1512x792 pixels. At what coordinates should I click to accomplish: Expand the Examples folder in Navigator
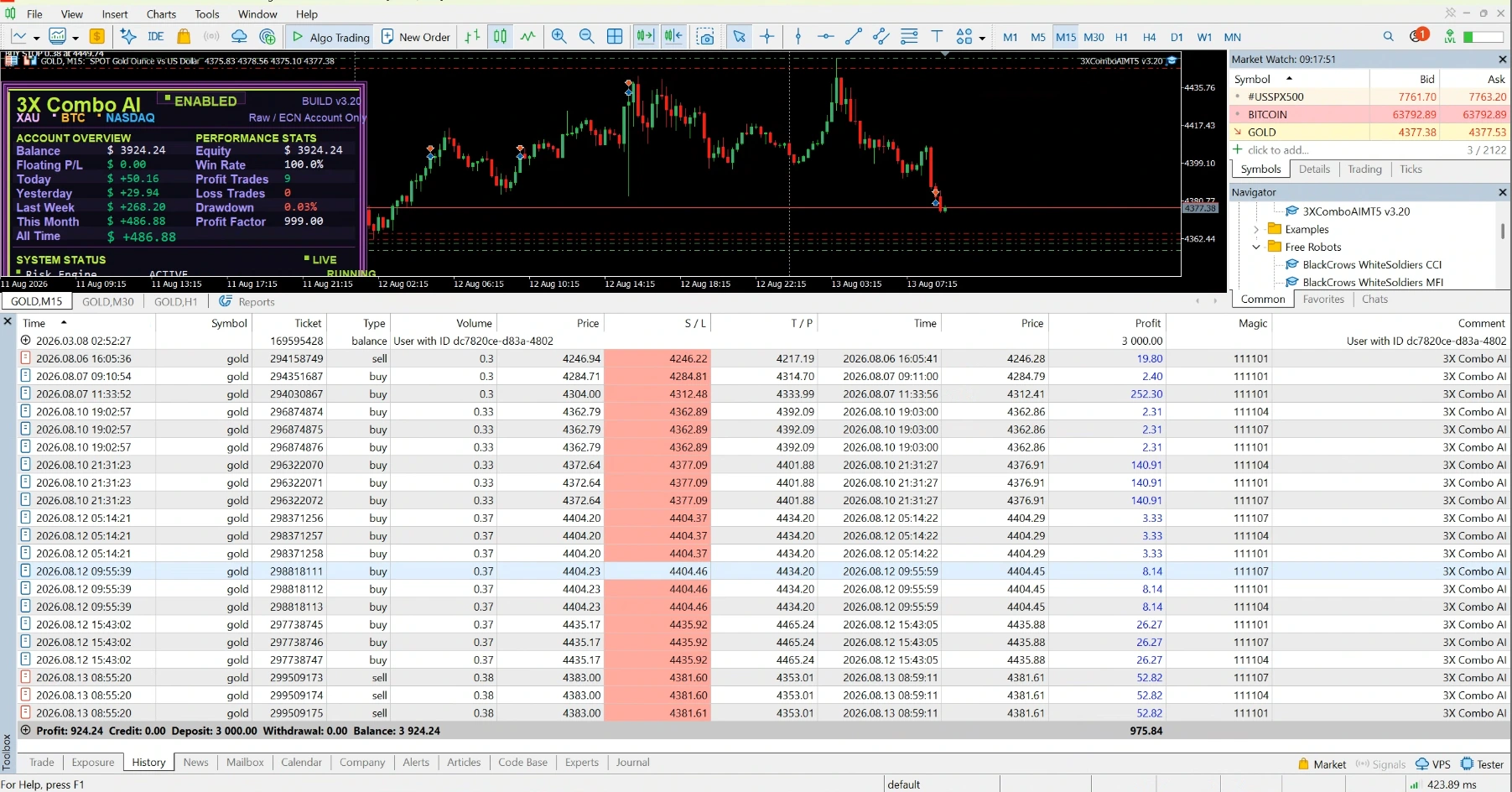[x=1256, y=229]
